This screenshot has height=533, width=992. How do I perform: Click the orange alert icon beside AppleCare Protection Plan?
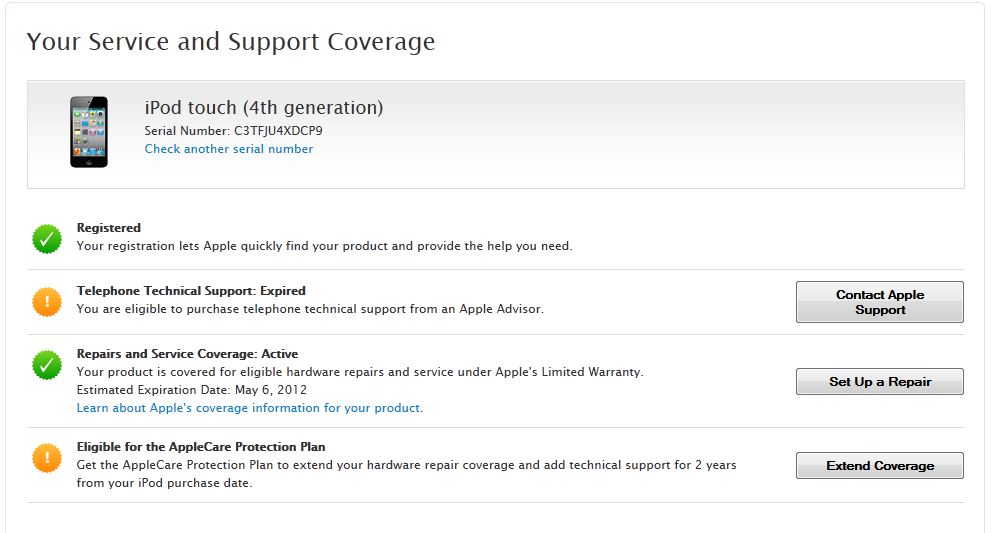click(47, 458)
